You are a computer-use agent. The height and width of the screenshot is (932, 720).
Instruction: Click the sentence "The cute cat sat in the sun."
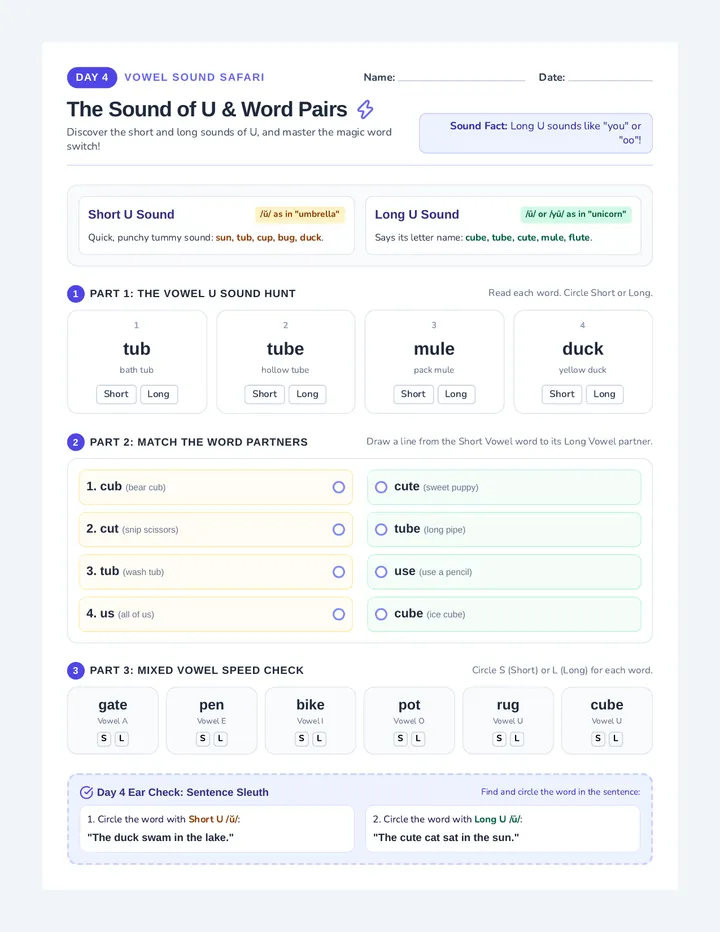tap(446, 837)
